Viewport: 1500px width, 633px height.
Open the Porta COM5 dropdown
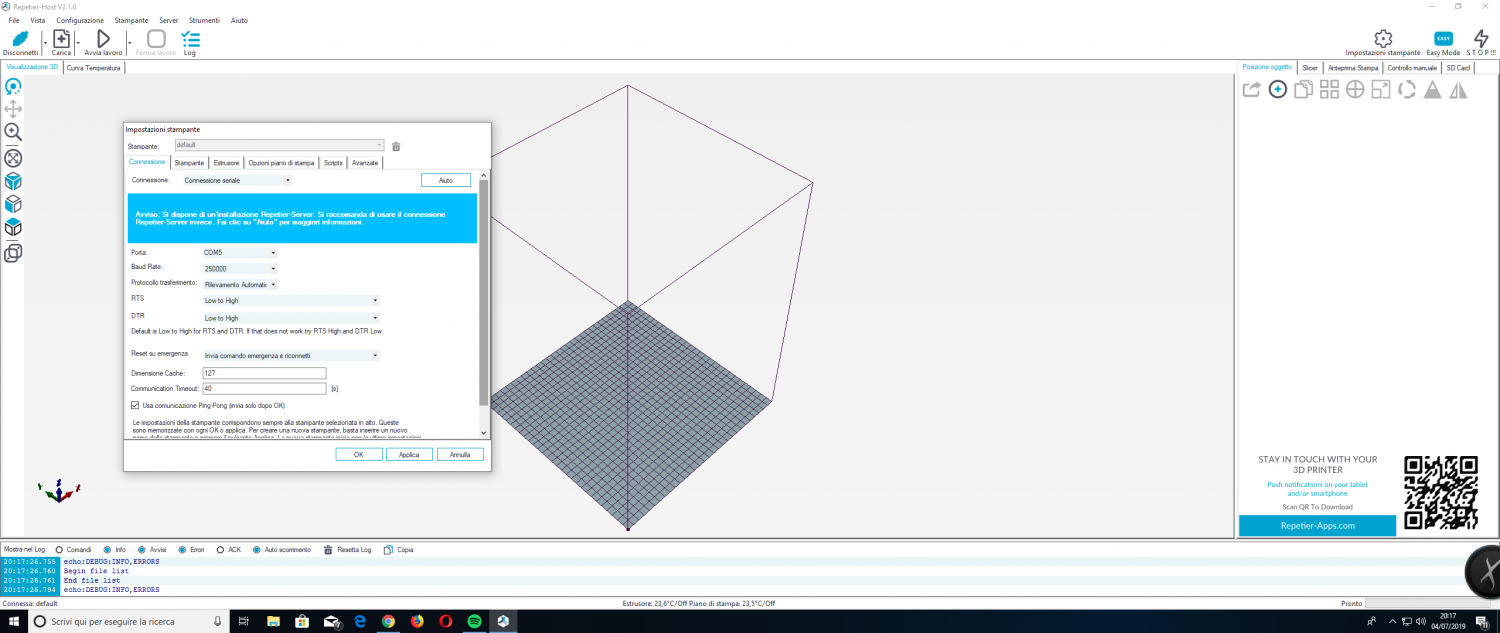point(240,253)
